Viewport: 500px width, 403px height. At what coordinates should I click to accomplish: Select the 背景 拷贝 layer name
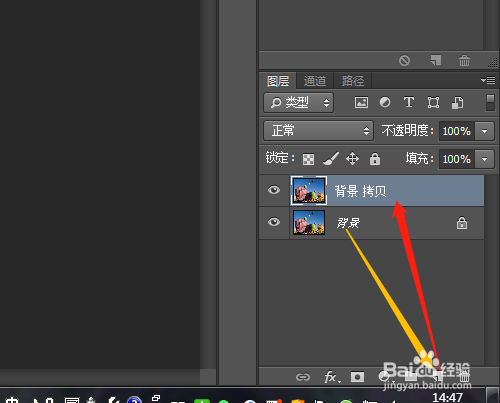click(360, 191)
